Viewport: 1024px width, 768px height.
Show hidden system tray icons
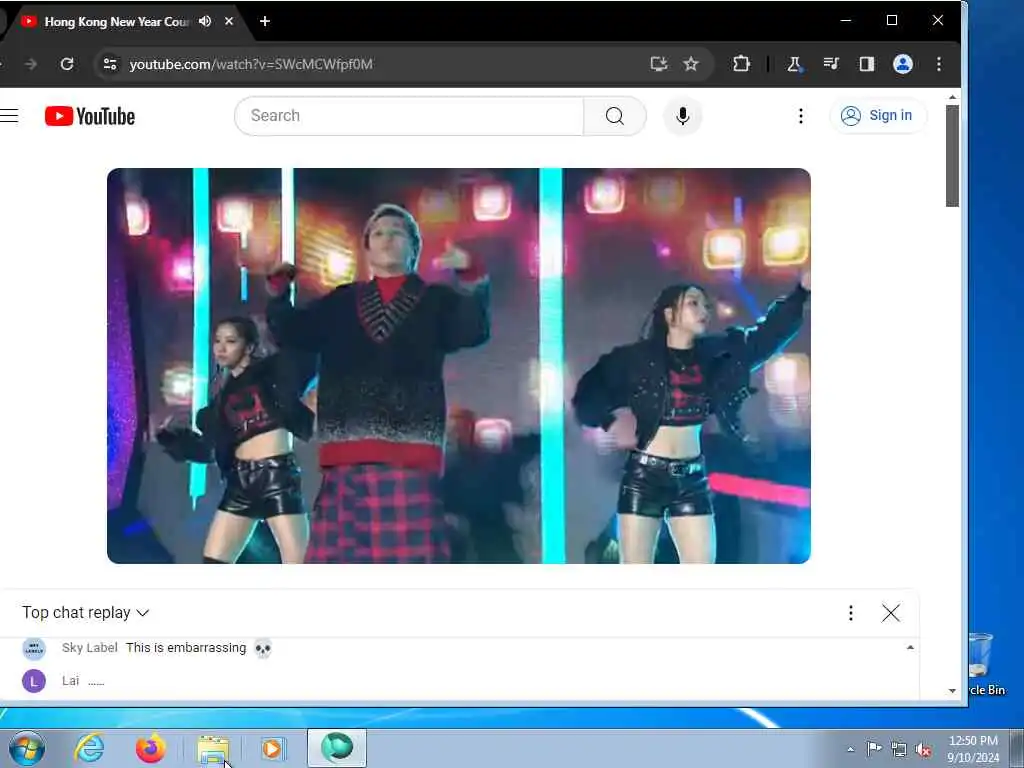click(850, 749)
